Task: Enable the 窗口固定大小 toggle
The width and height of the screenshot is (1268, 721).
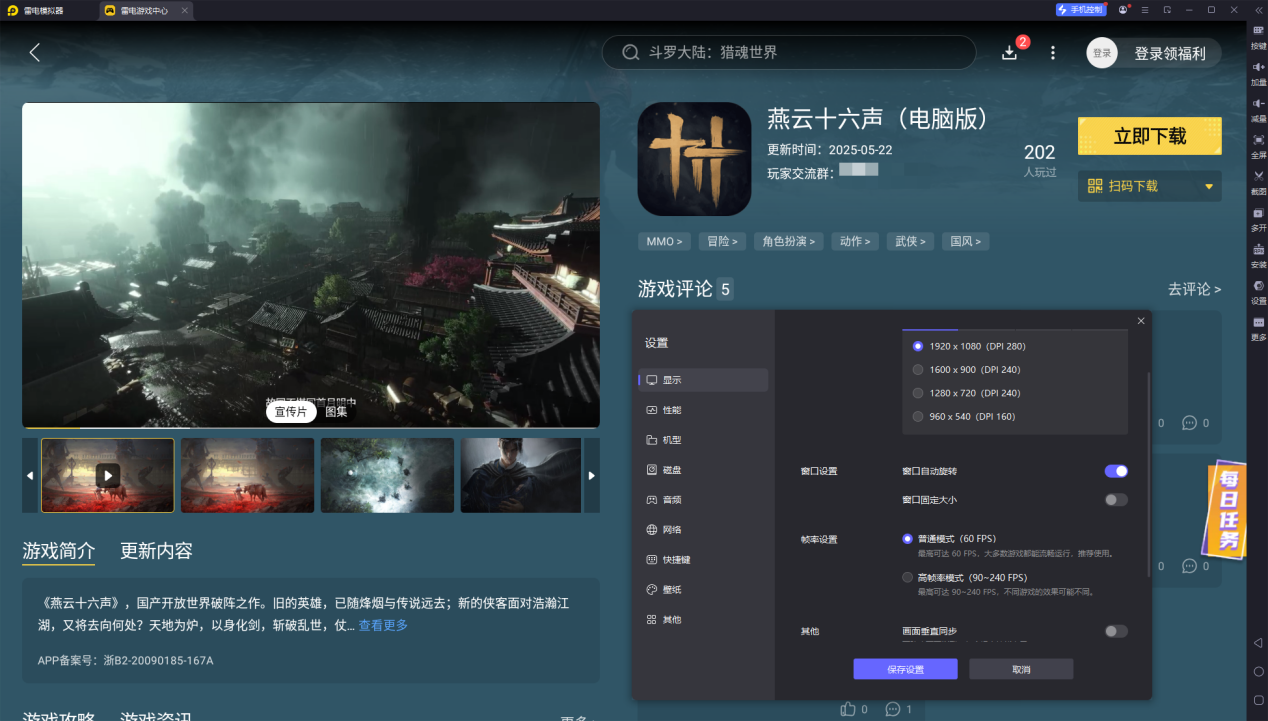Action: 1116,500
